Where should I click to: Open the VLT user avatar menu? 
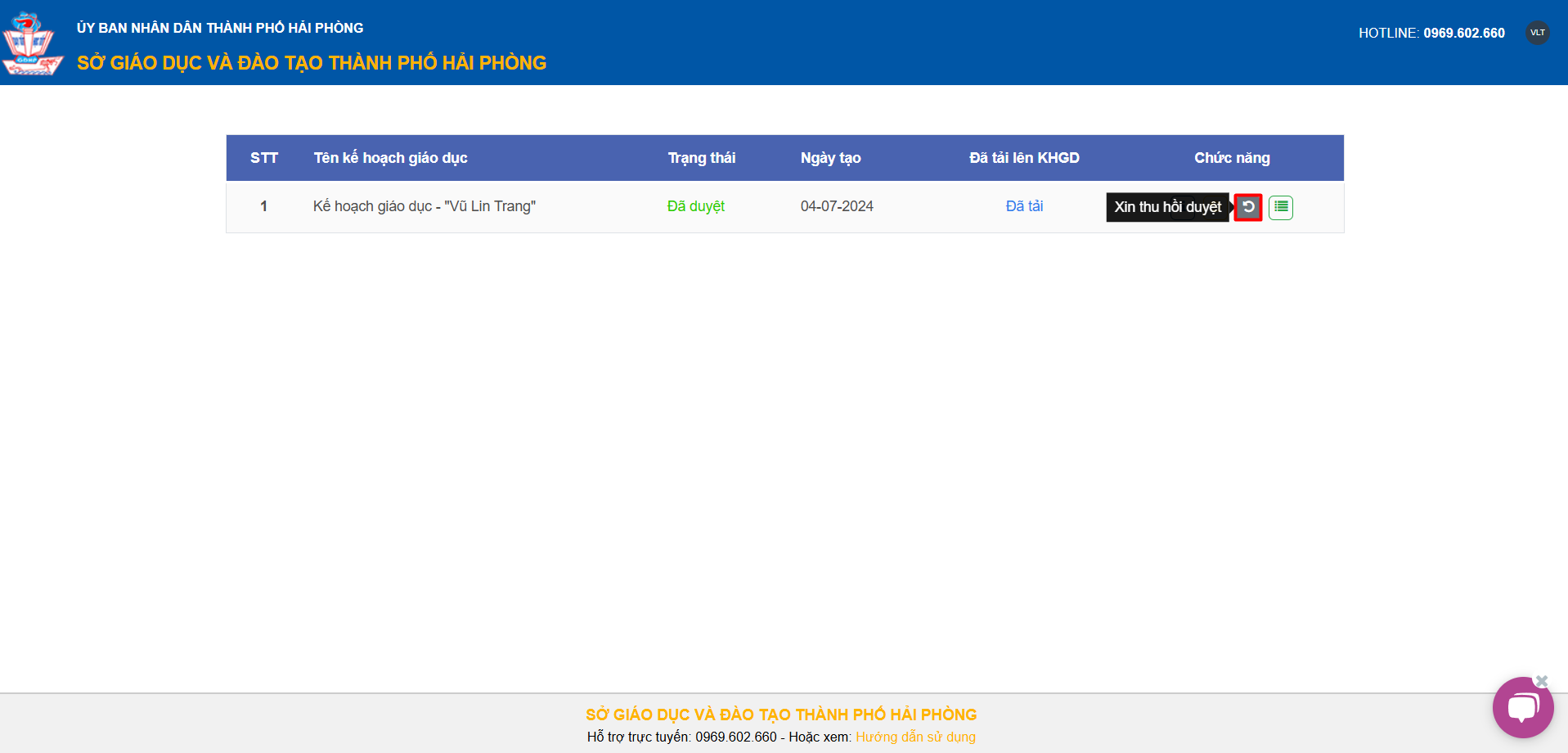click(x=1537, y=33)
